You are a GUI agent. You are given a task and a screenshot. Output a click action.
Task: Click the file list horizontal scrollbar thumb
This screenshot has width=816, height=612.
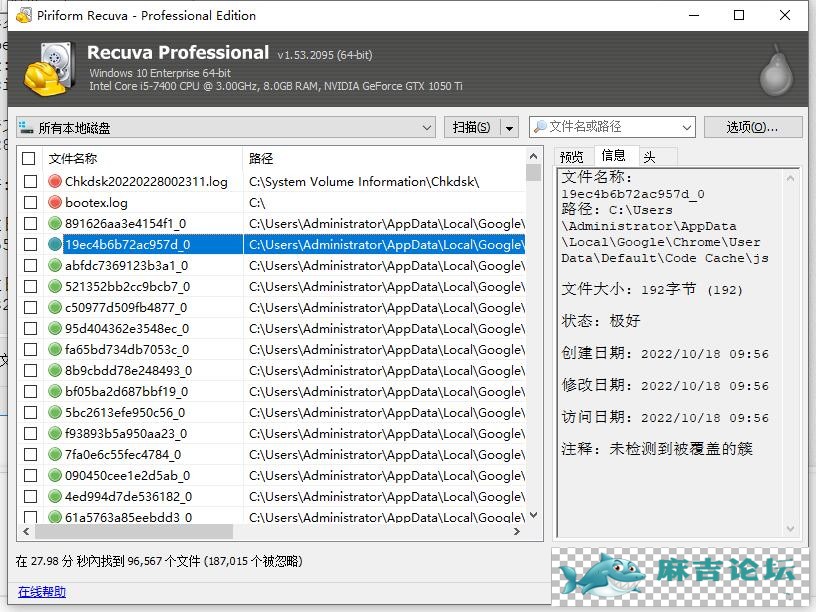(134, 531)
